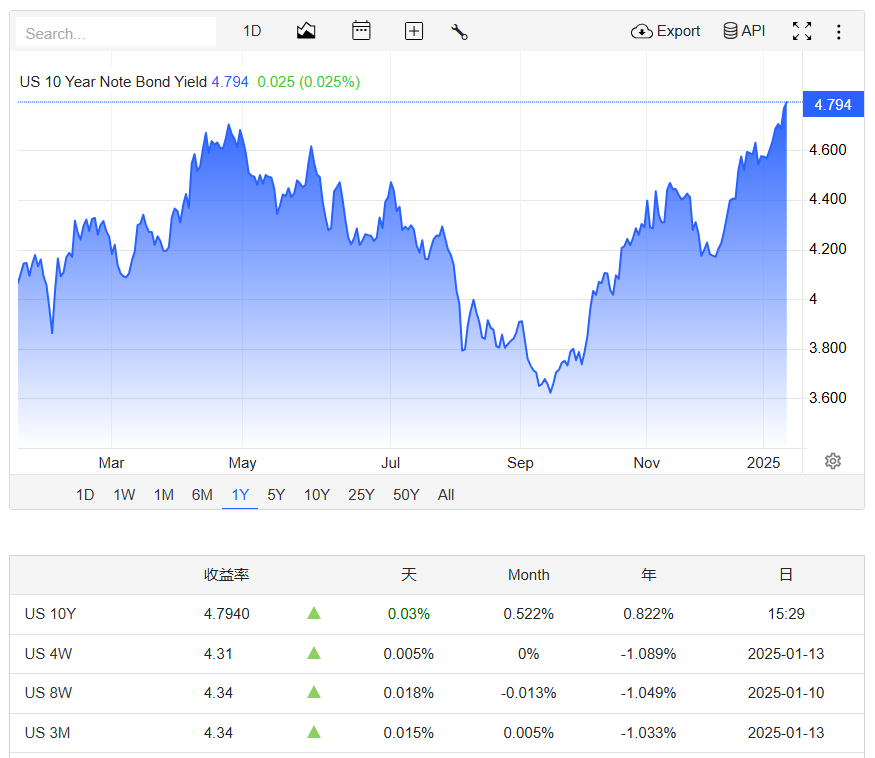
Task: Click the plus icon to add comparison
Action: click(x=414, y=31)
